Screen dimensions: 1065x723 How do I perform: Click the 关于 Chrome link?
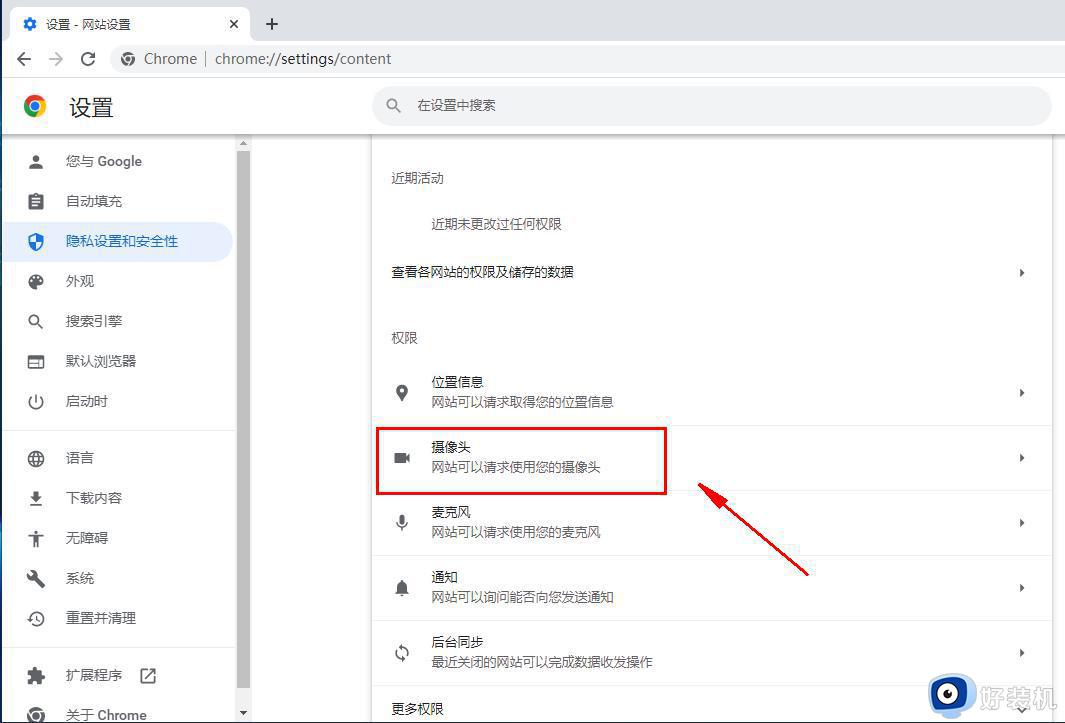pos(104,713)
